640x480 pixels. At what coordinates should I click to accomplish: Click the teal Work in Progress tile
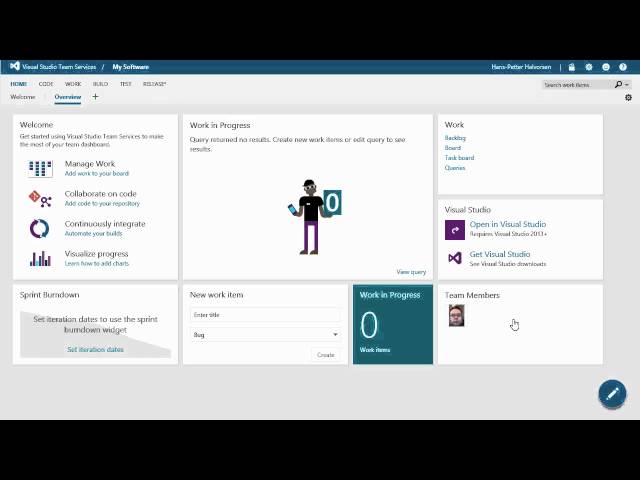pyautogui.click(x=393, y=324)
